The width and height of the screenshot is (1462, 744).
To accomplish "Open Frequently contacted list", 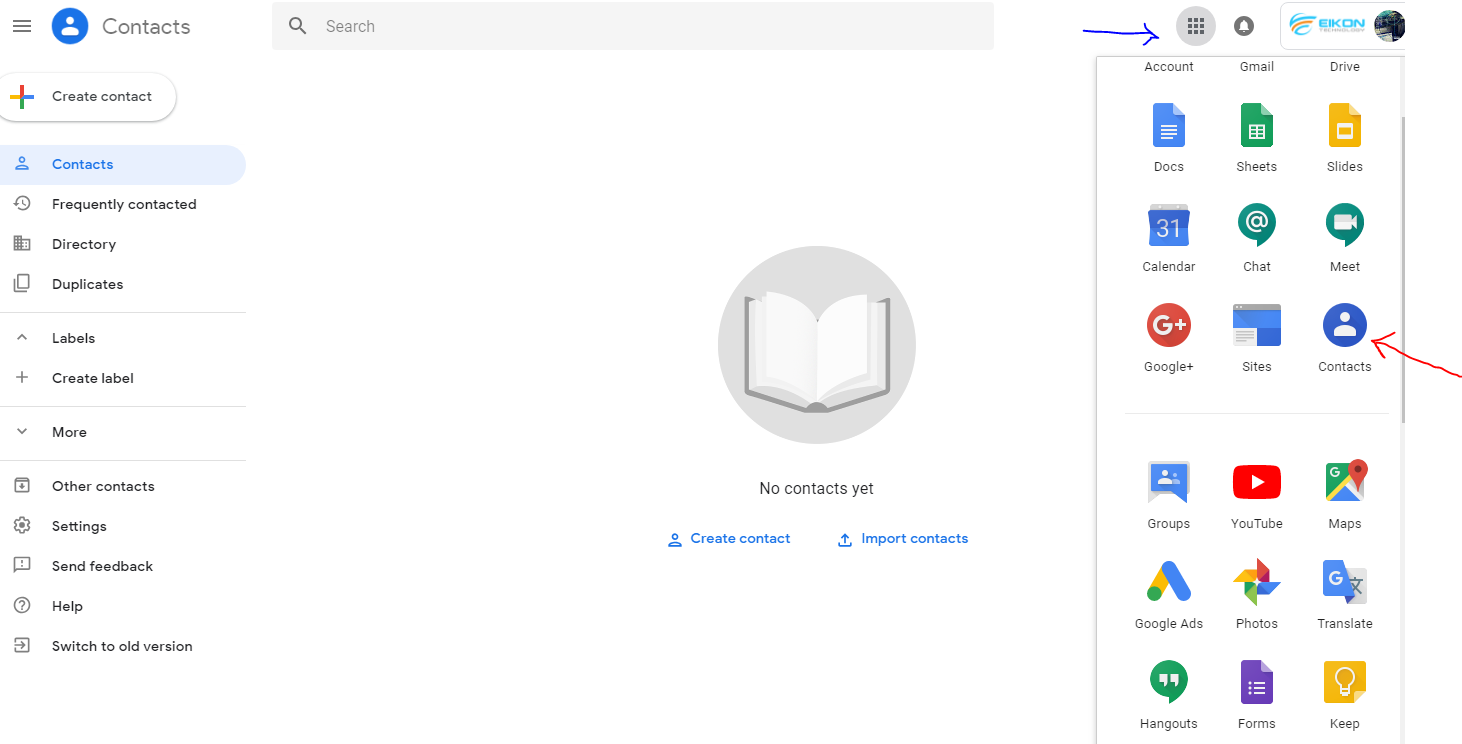I will tap(122, 204).
